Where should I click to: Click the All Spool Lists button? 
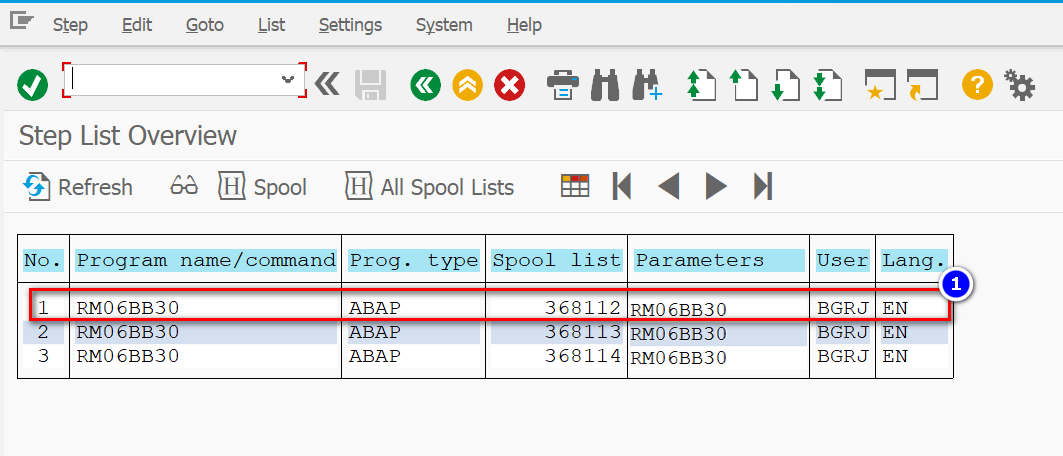pos(430,187)
